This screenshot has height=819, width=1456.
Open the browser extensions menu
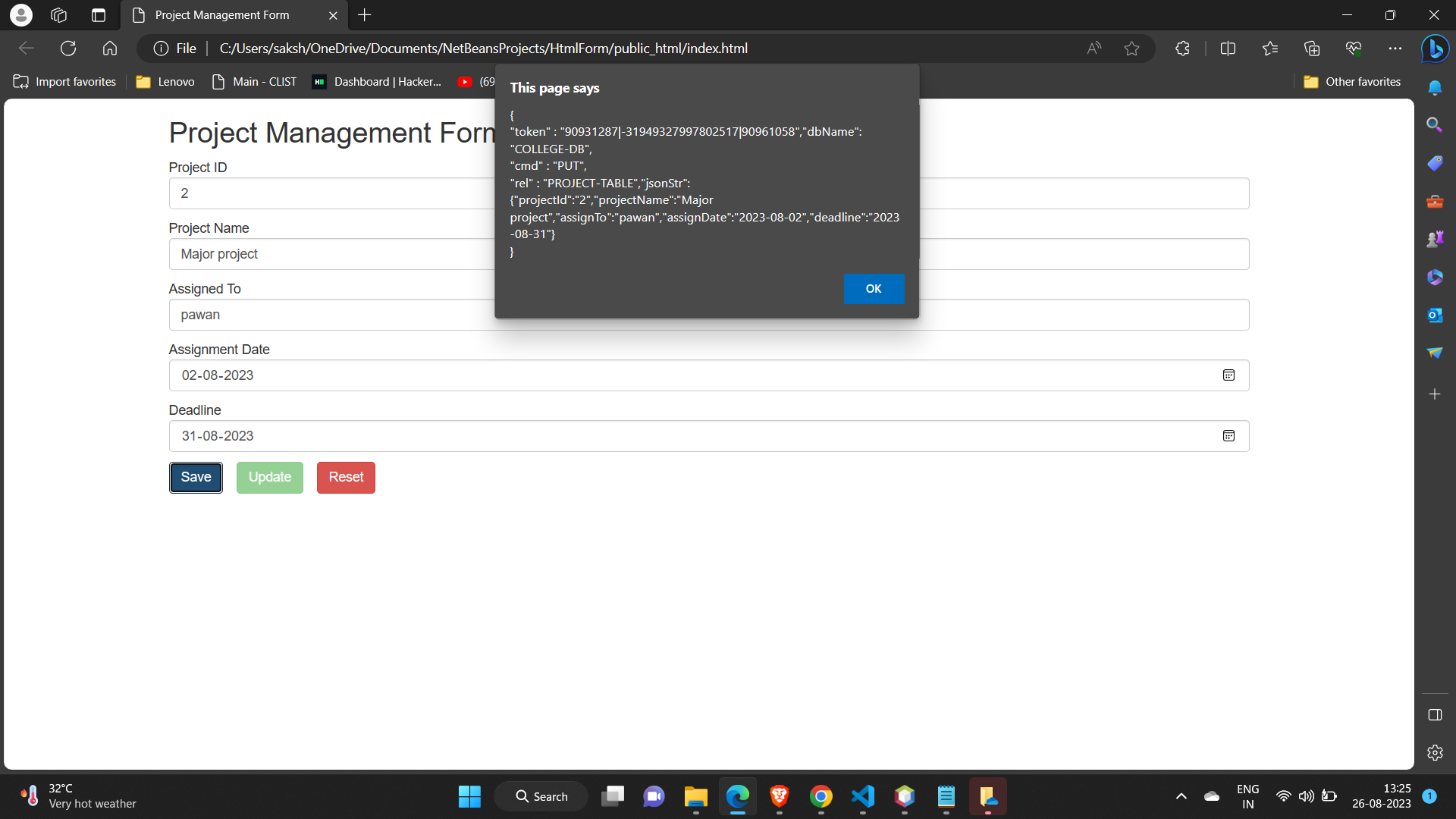click(x=1182, y=48)
